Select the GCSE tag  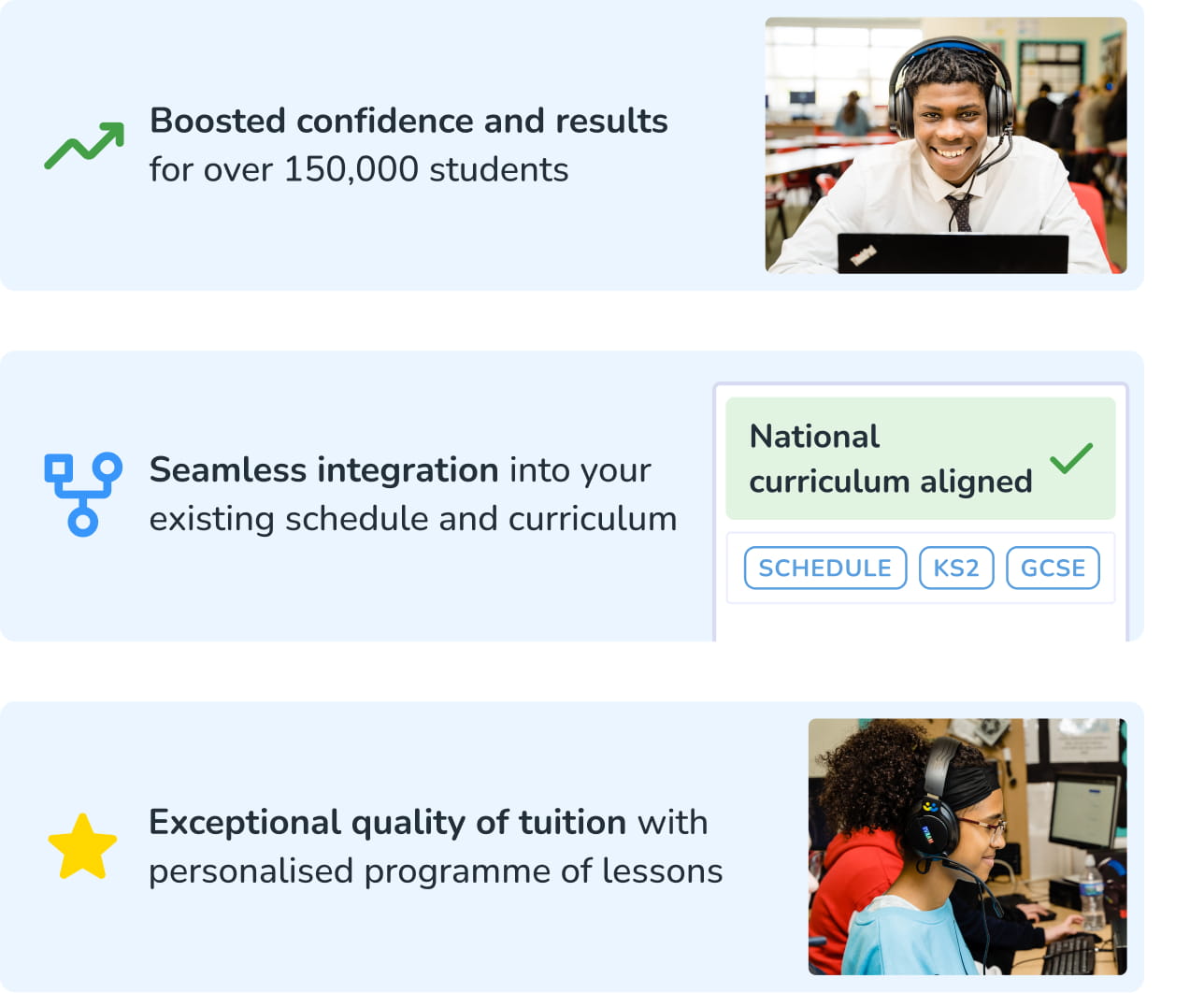1053,568
